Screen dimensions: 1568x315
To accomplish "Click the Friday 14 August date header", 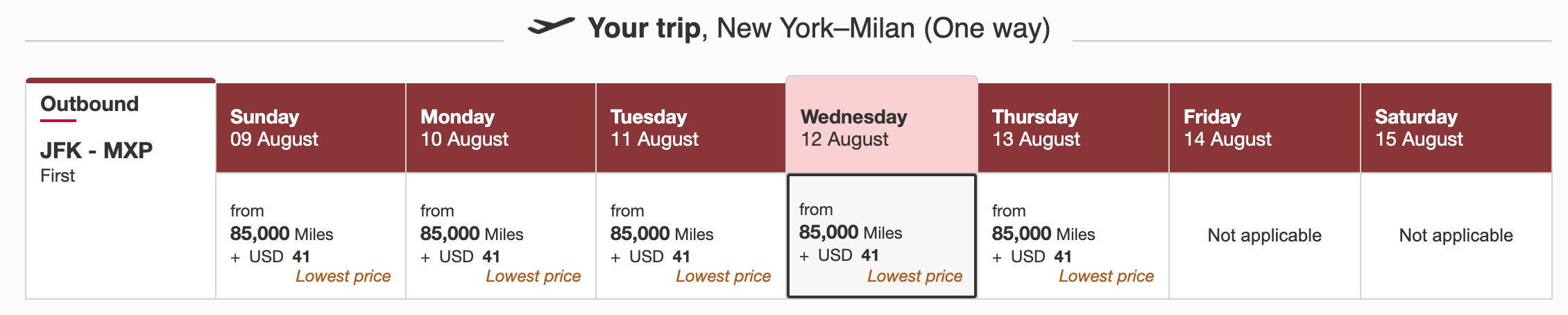I will pos(1265,128).
